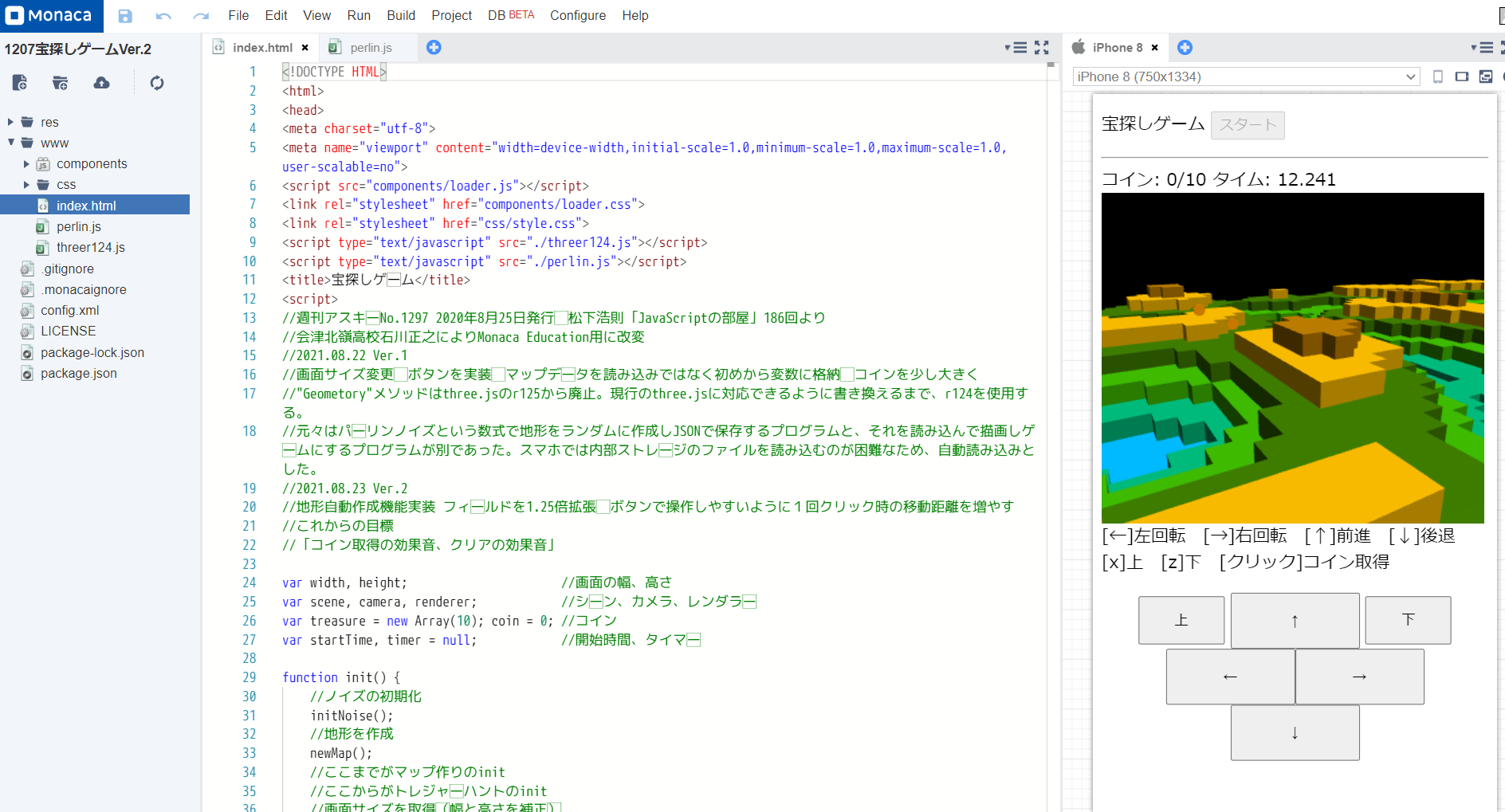The image size is (1505, 812).
Task: Click the ↓ backward button in preview
Action: (1295, 732)
